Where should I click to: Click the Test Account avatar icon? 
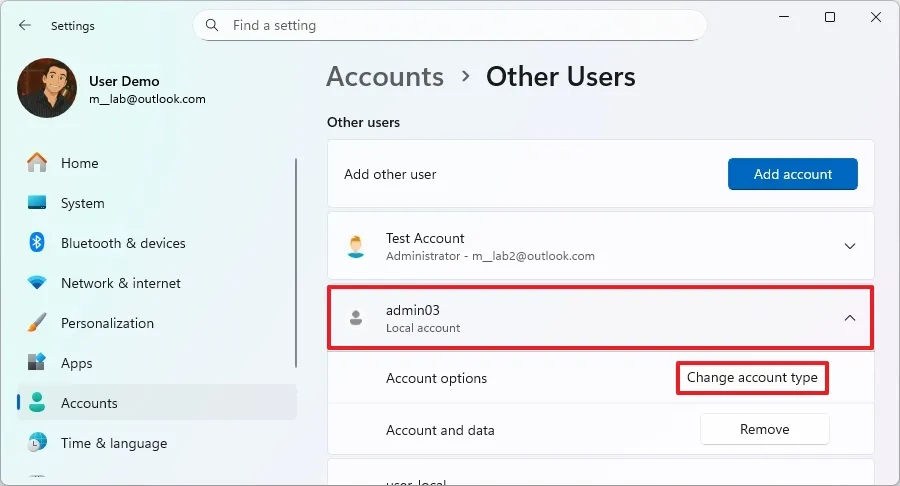(x=355, y=246)
